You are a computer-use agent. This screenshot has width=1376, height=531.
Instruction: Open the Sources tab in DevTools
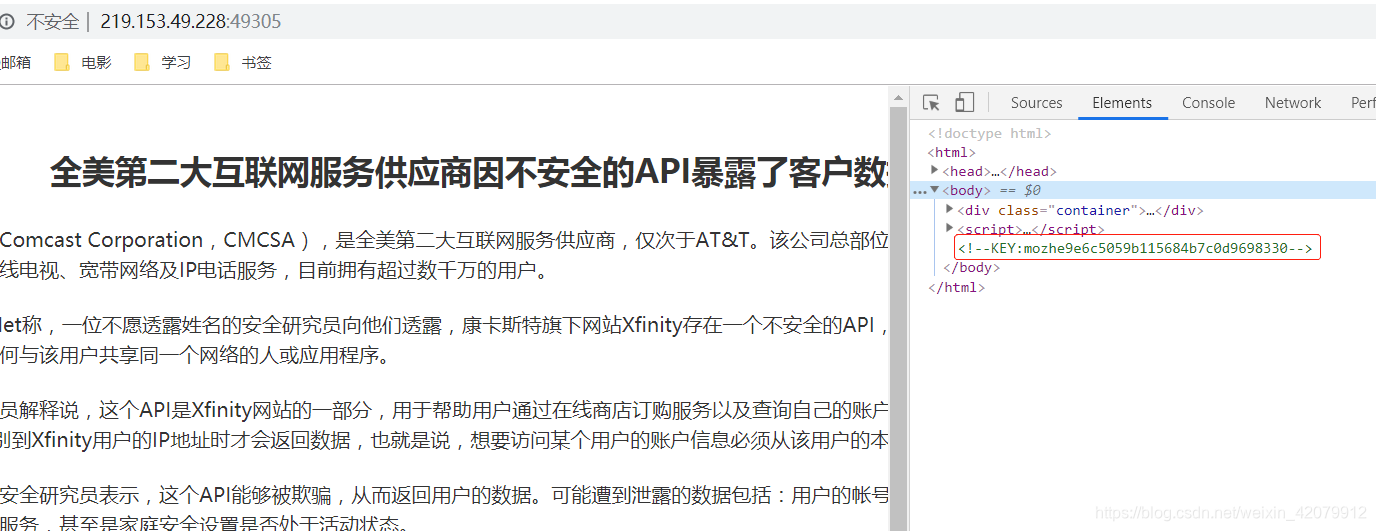coord(1036,103)
